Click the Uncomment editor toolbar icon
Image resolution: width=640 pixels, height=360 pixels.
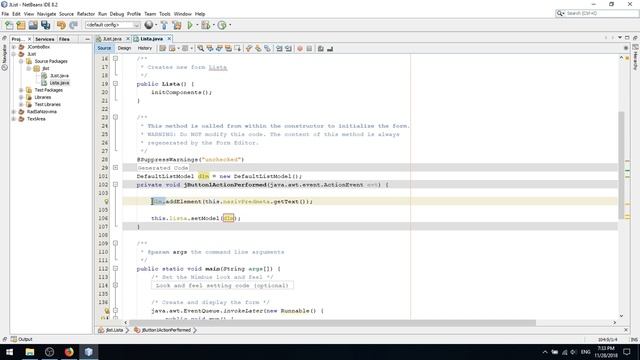click(x=330, y=49)
